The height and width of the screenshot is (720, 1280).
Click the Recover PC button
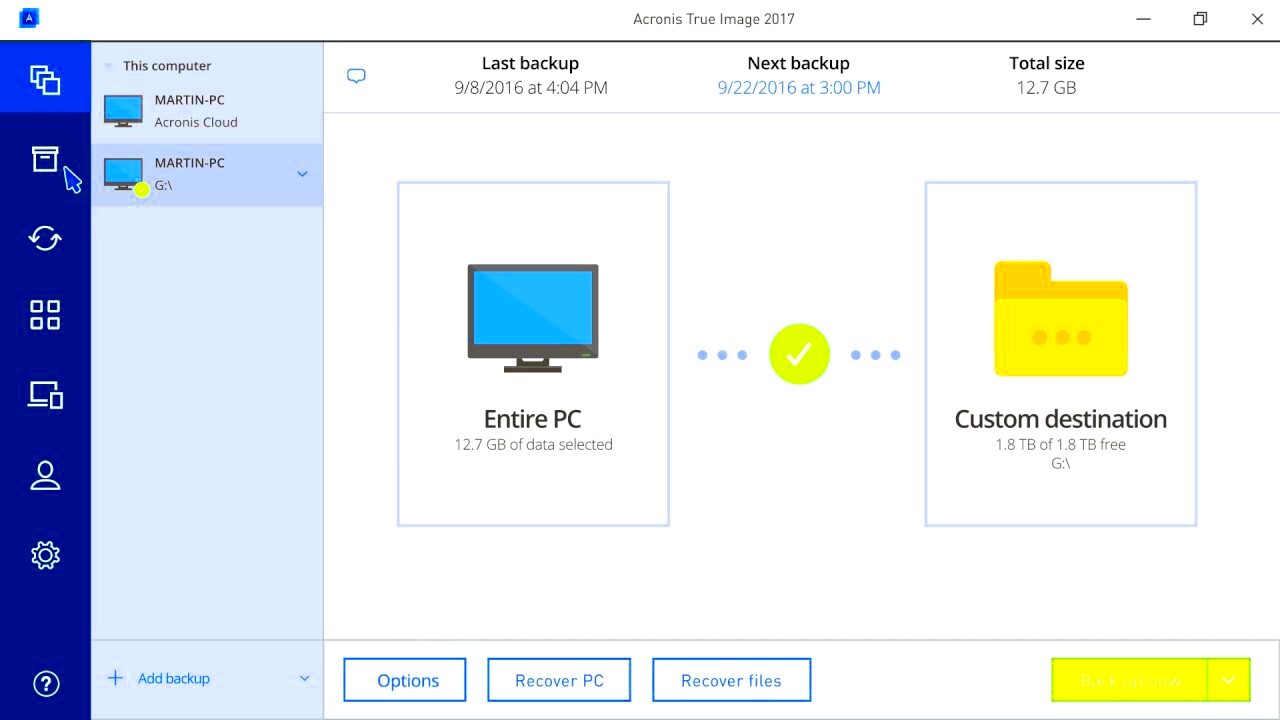[559, 680]
